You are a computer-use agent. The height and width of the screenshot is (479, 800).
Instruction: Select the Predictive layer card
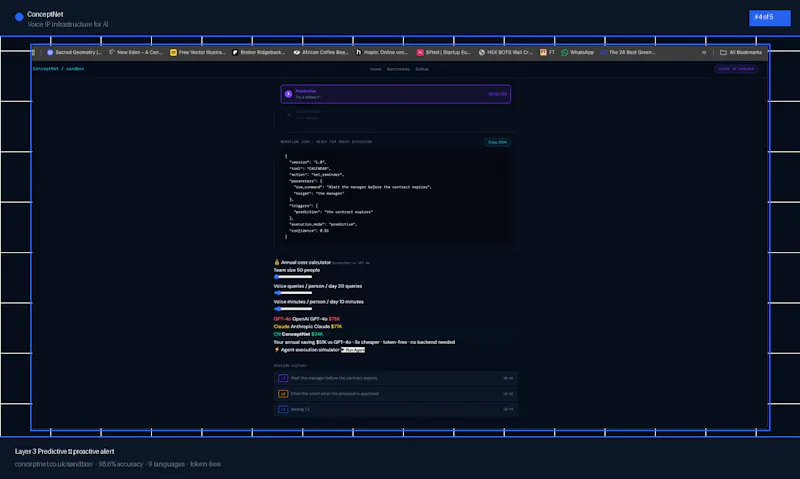point(395,94)
